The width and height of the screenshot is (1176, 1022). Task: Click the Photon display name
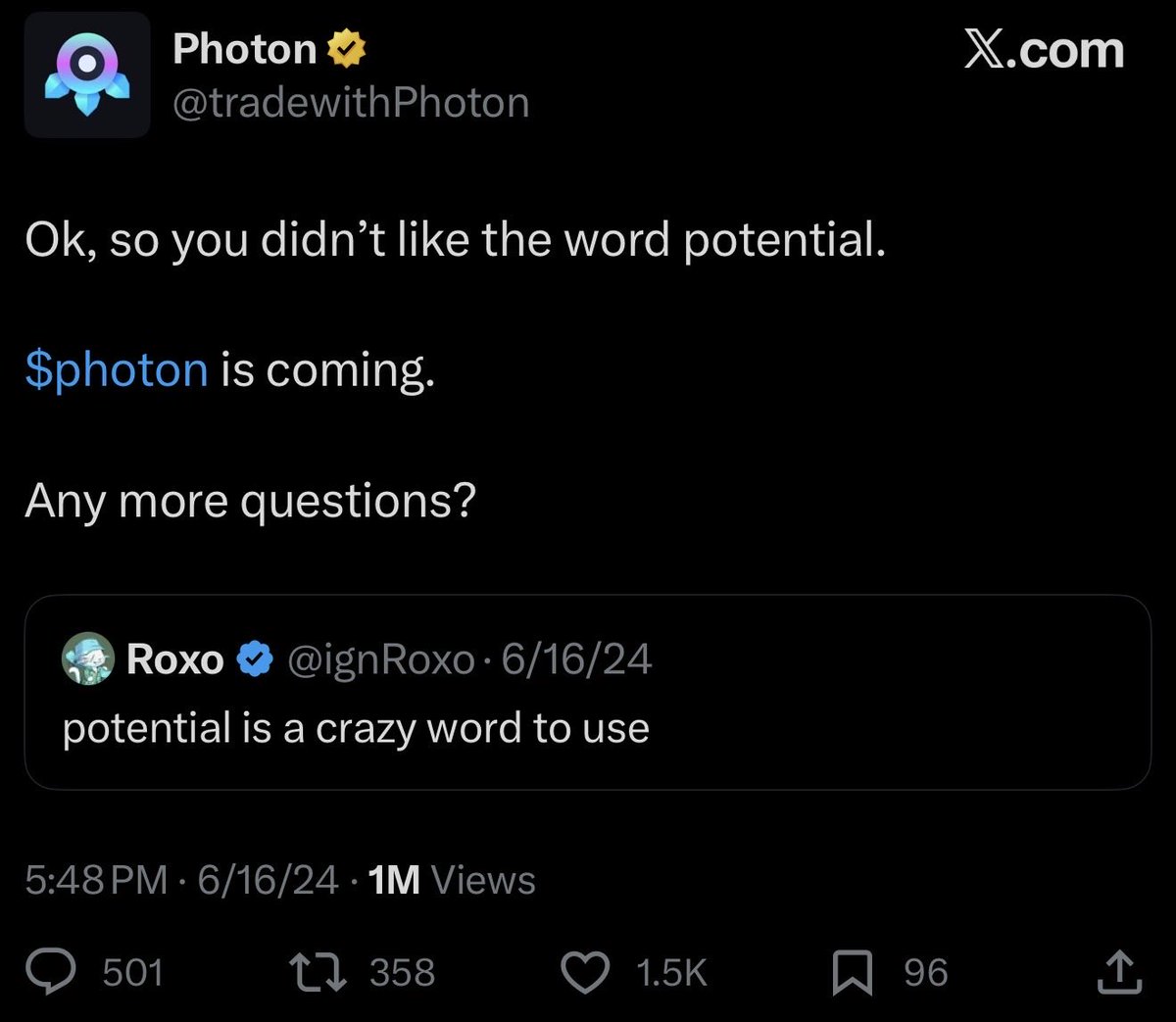245,49
